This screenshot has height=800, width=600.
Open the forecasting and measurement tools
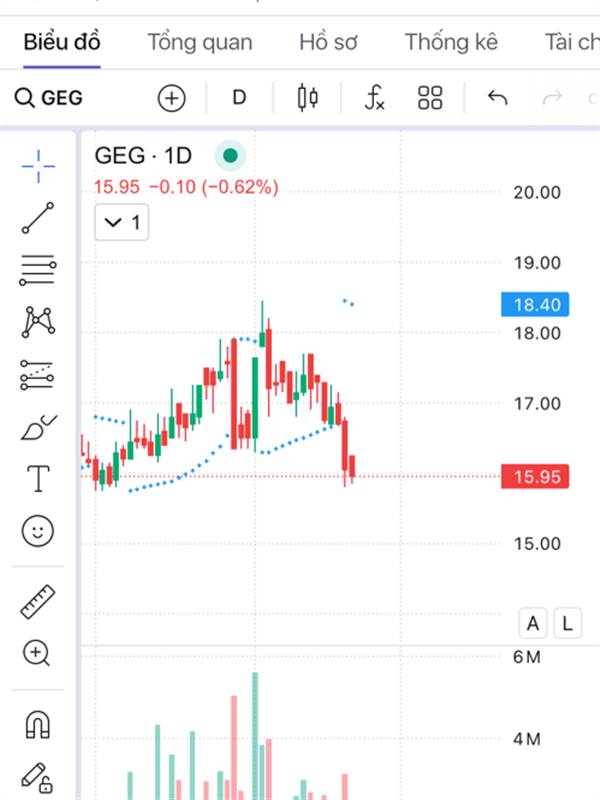(x=37, y=375)
